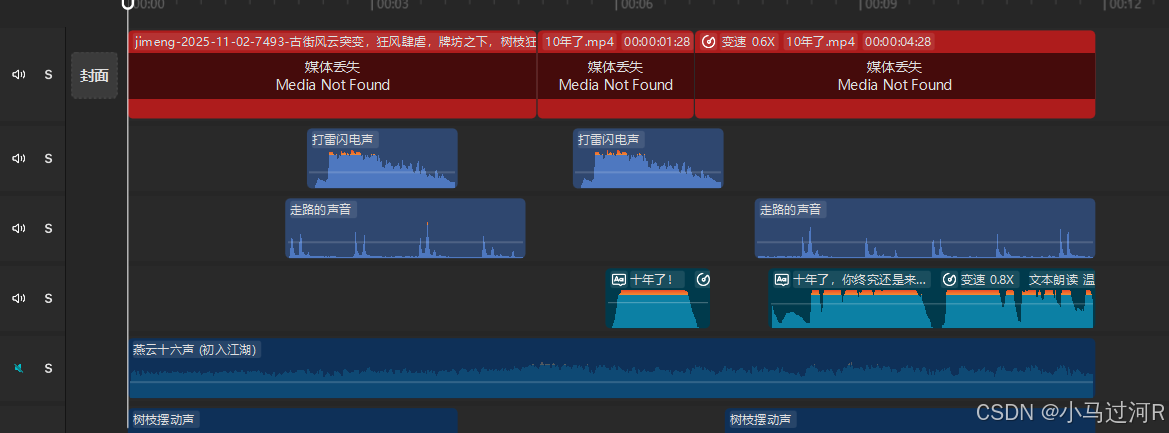
Task: Open the 封面 cover button
Action: point(95,75)
